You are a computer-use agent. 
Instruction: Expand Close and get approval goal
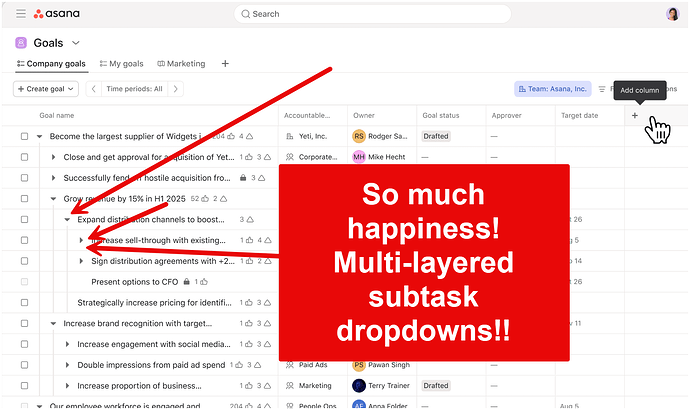click(x=53, y=157)
